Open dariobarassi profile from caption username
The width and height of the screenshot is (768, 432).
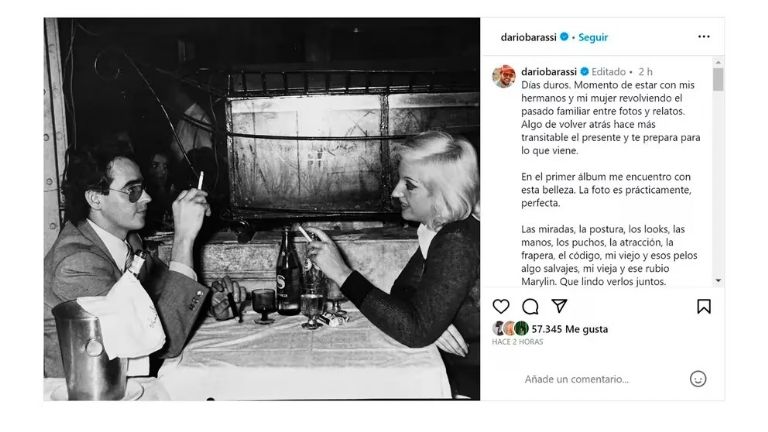click(549, 72)
